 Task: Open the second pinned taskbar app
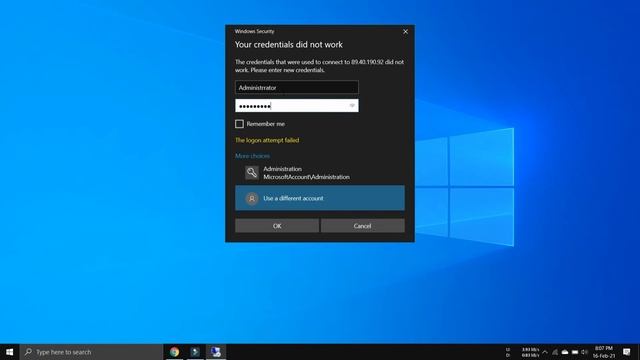195,352
